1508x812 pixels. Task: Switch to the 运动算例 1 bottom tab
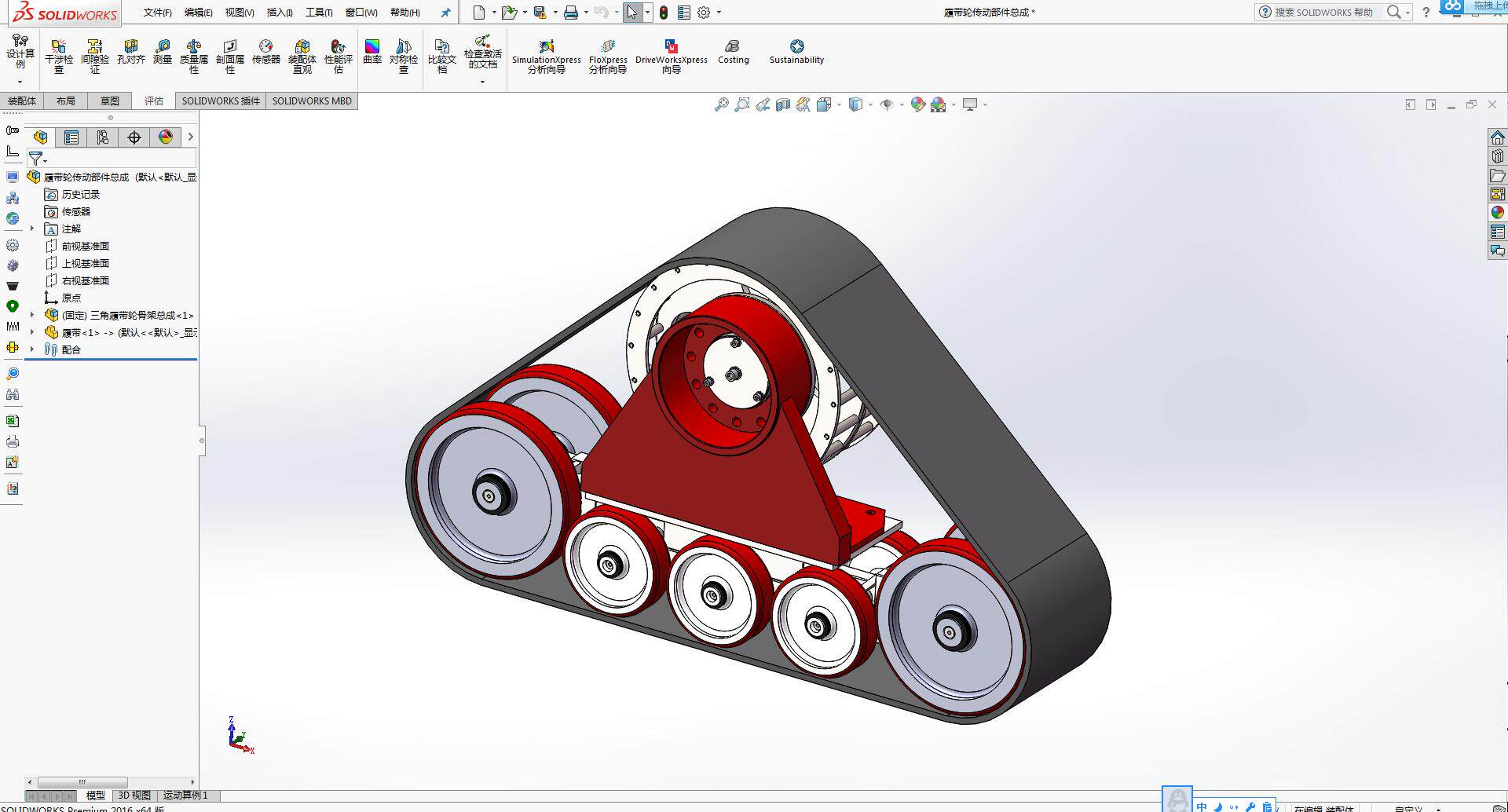tap(186, 795)
